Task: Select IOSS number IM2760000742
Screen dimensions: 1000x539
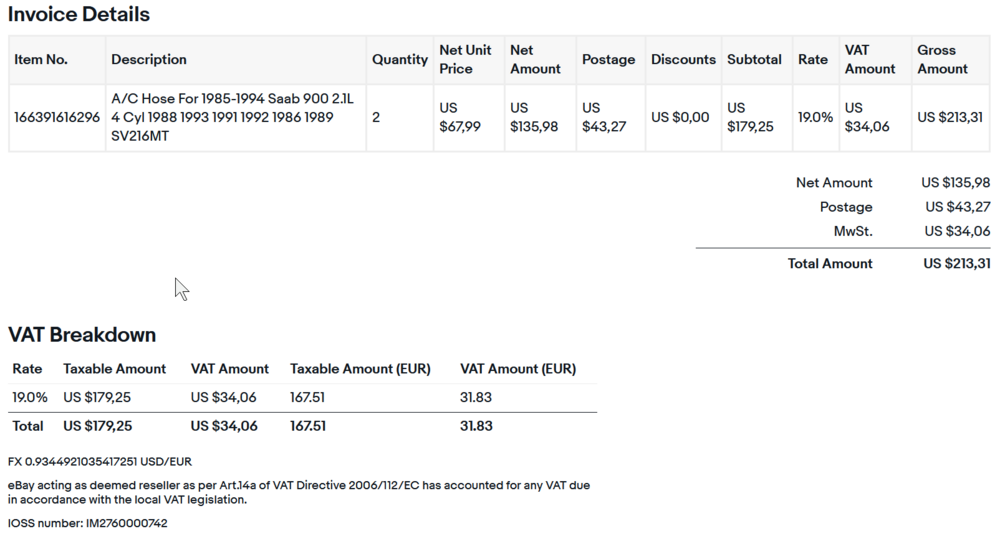Action: [88, 524]
